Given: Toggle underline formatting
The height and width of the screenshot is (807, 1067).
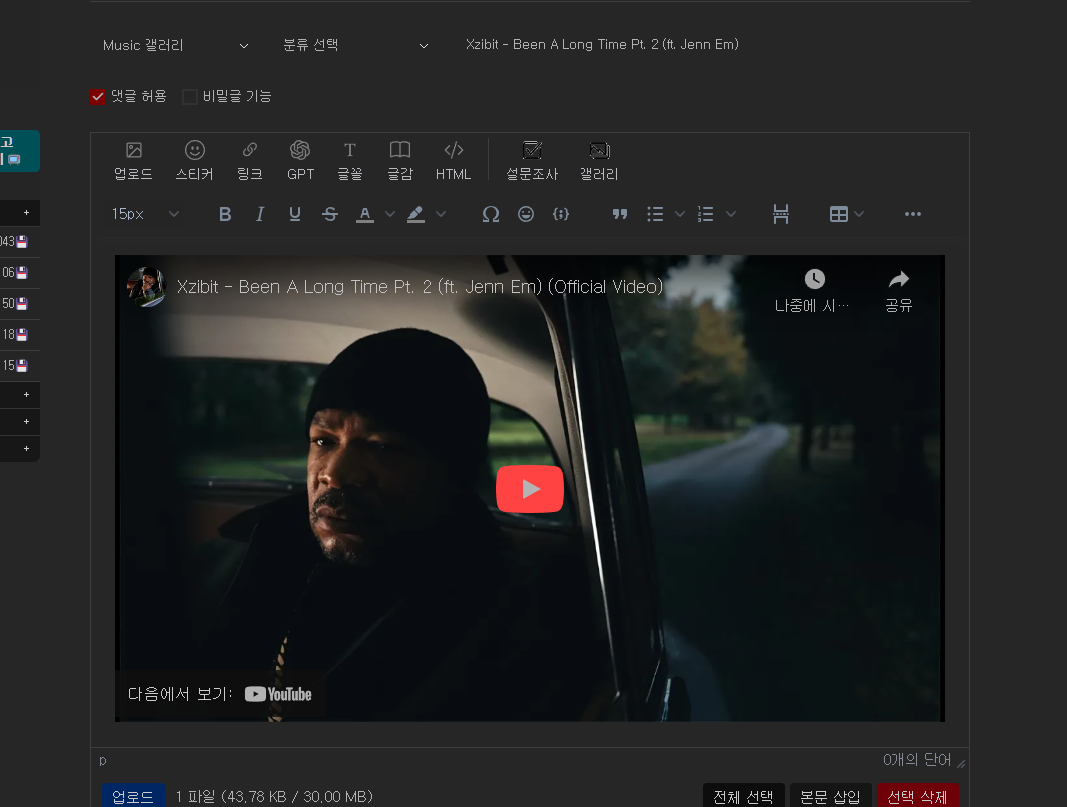Looking at the screenshot, I should click(x=295, y=214).
